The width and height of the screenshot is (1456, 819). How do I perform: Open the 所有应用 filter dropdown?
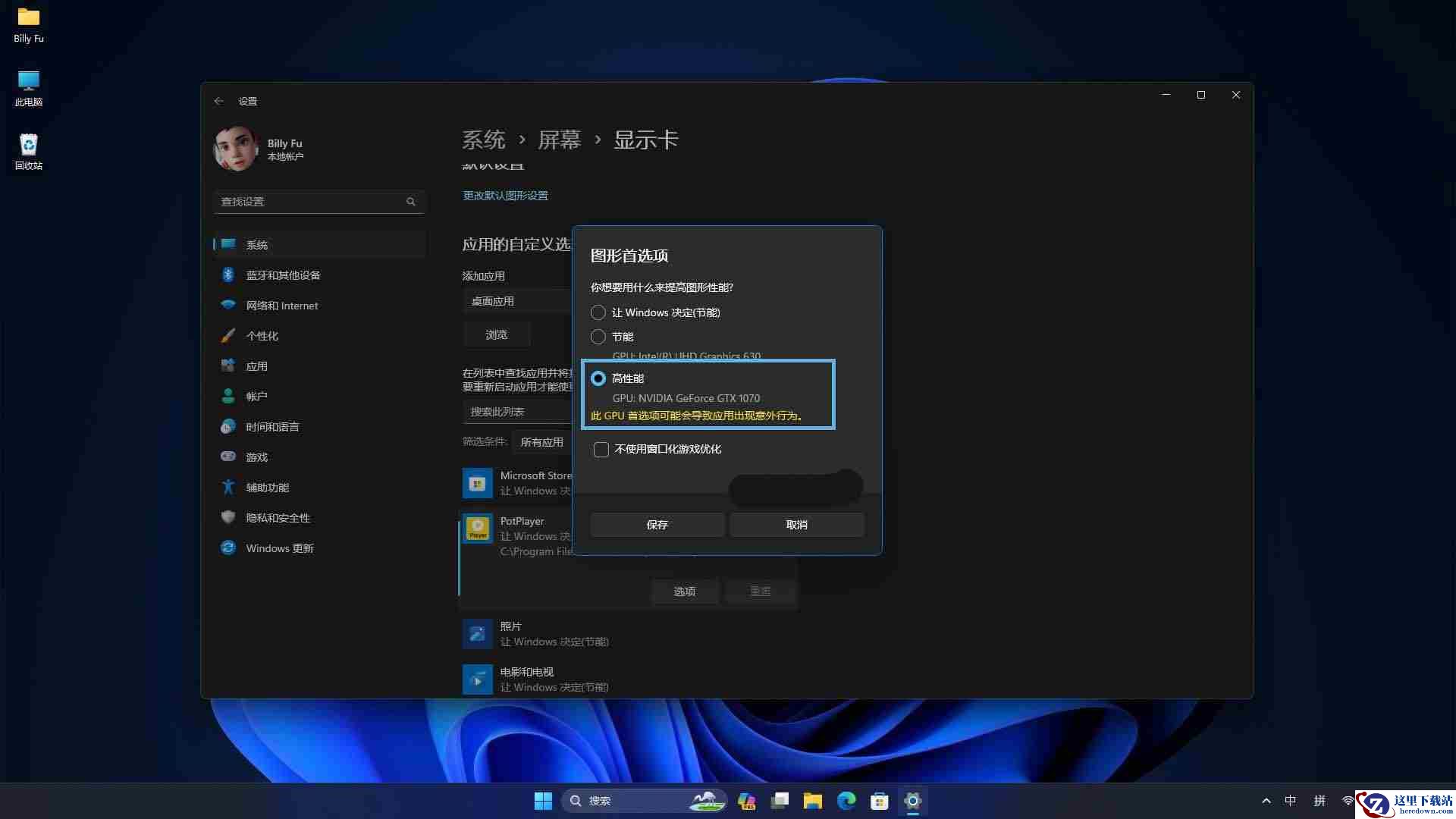point(542,442)
